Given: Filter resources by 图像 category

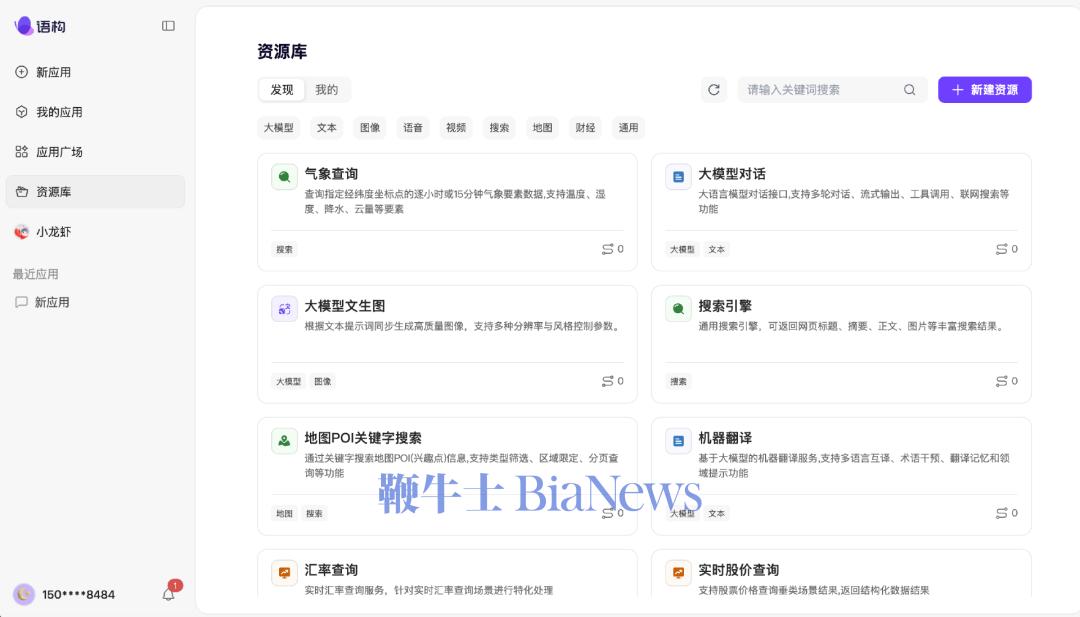Looking at the screenshot, I should tap(370, 127).
